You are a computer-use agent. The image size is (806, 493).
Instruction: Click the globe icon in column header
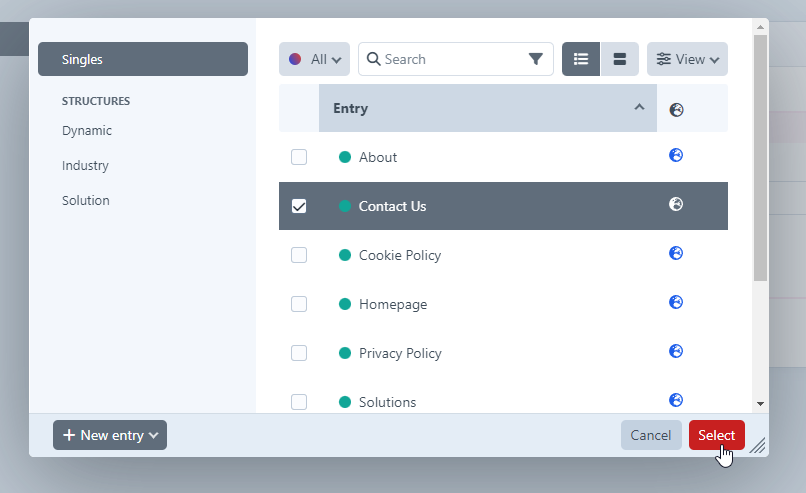[676, 110]
